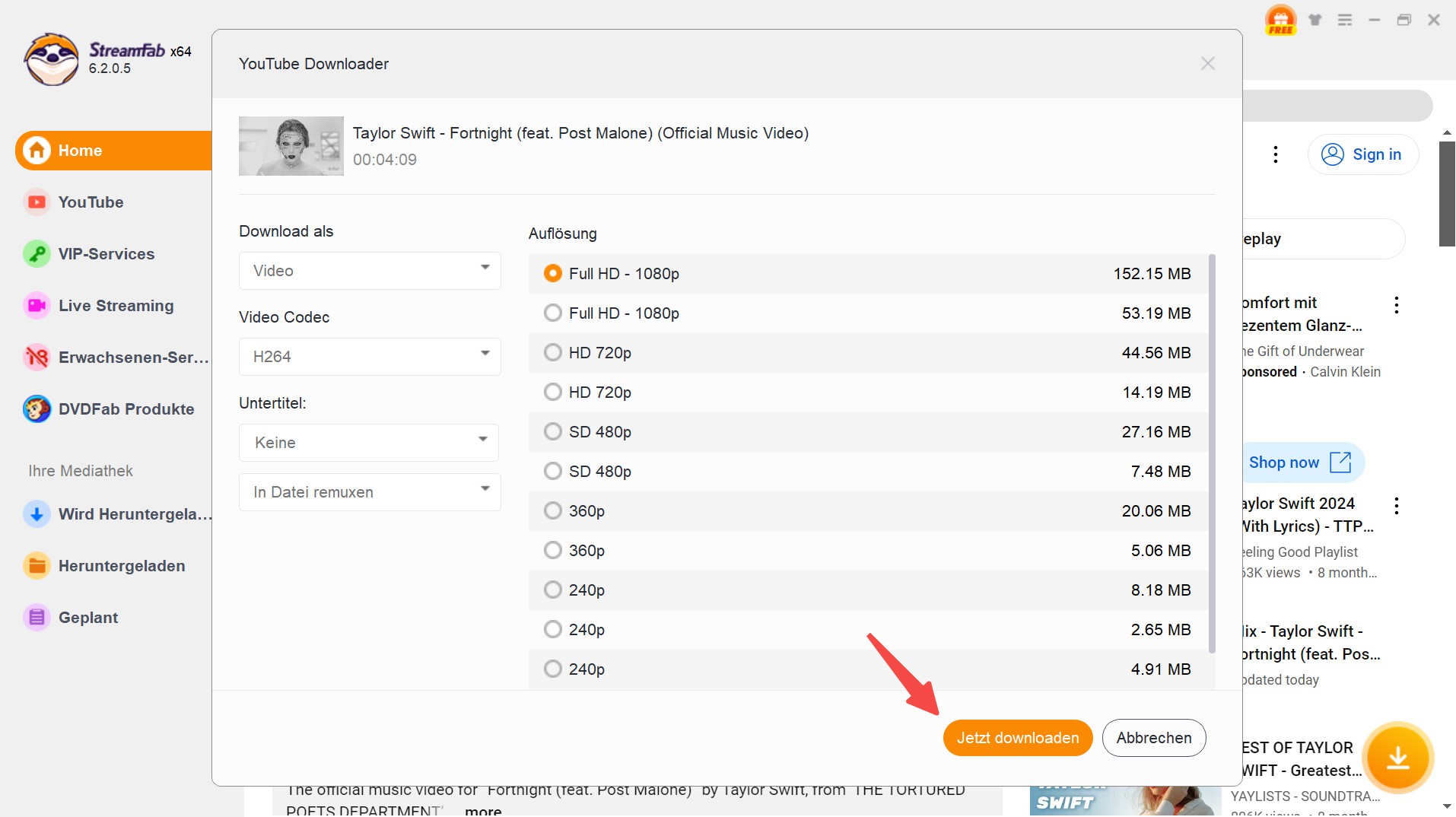Image resolution: width=1456 pixels, height=817 pixels.
Task: Click the YouTube sidebar icon
Action: coord(37,202)
